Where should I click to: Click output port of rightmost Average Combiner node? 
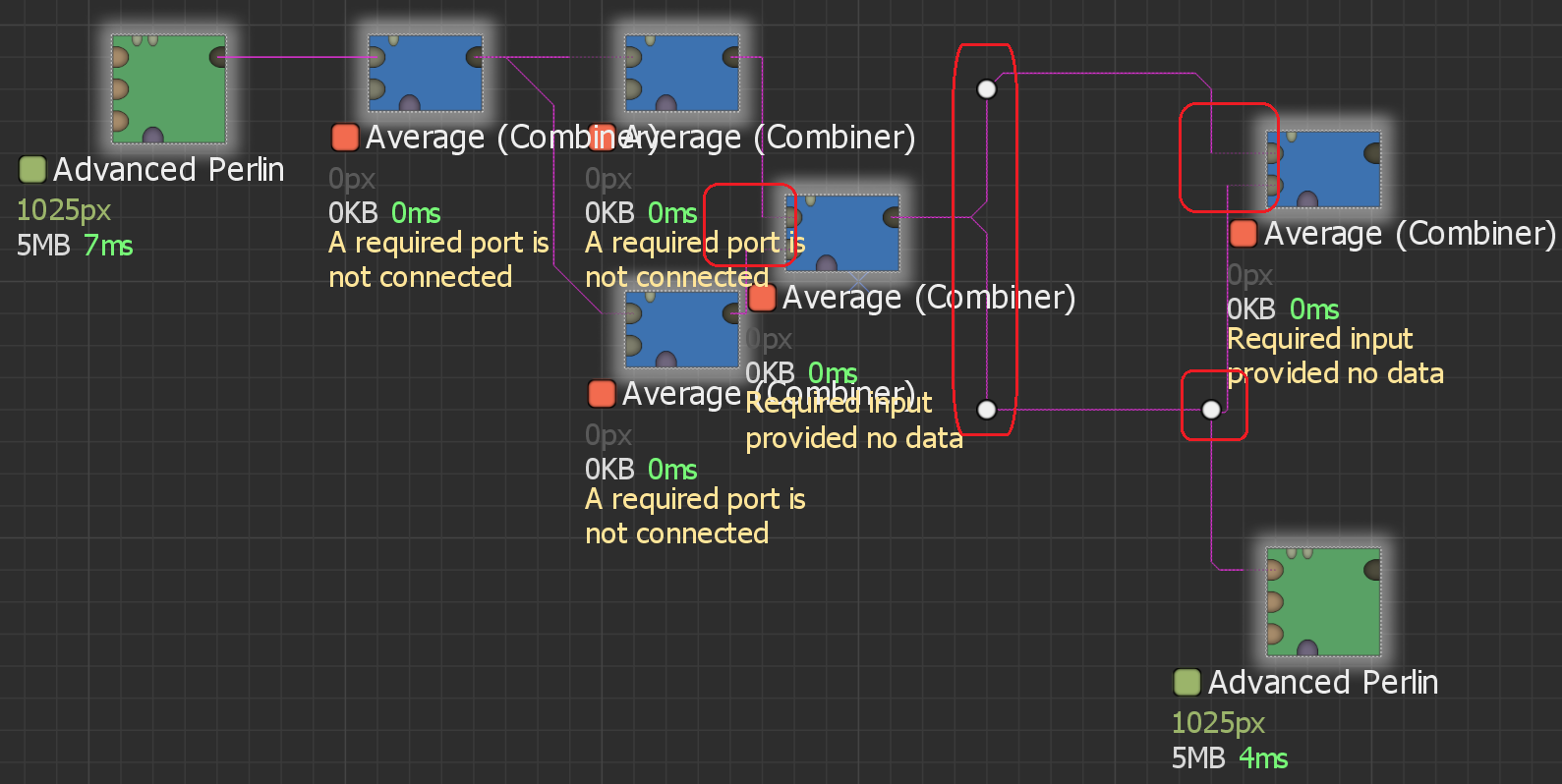[x=1373, y=152]
